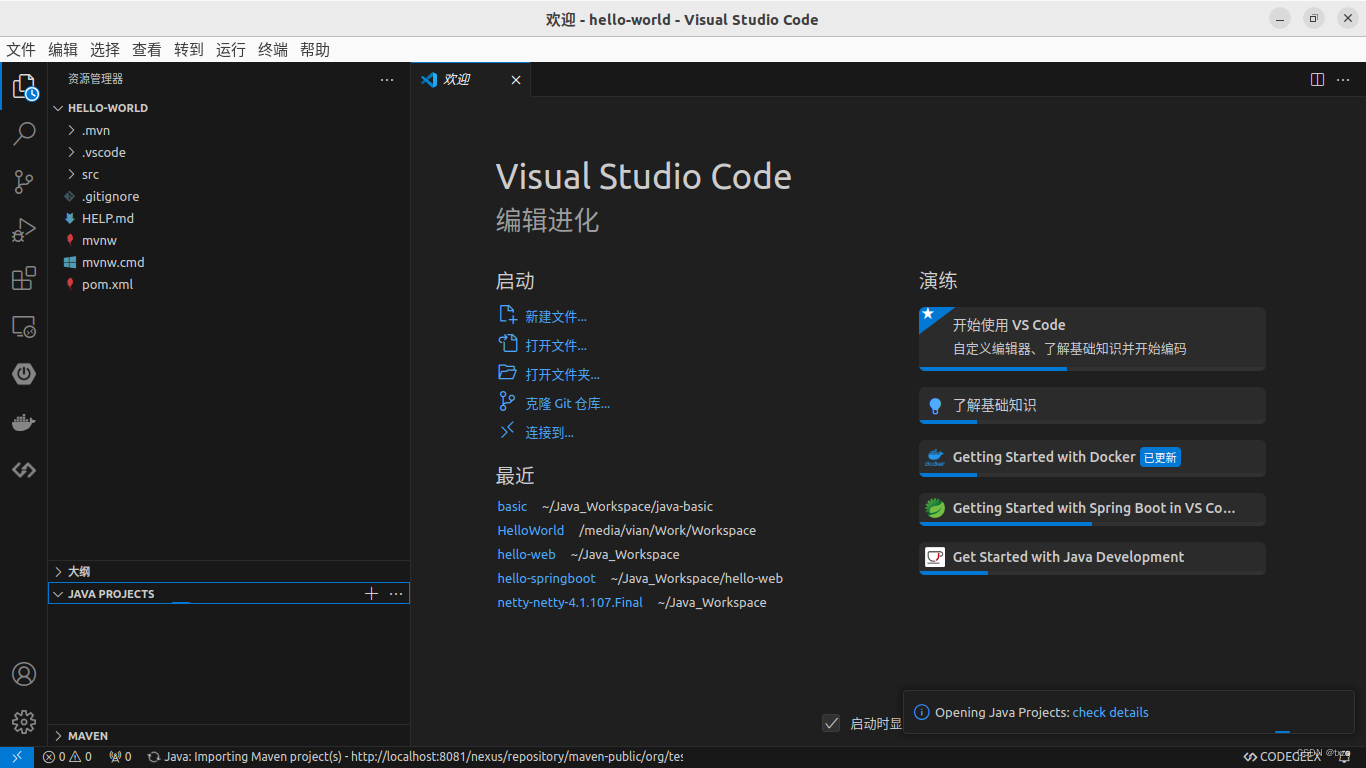
Task: Click the New File icon under 启动
Action: (x=508, y=315)
